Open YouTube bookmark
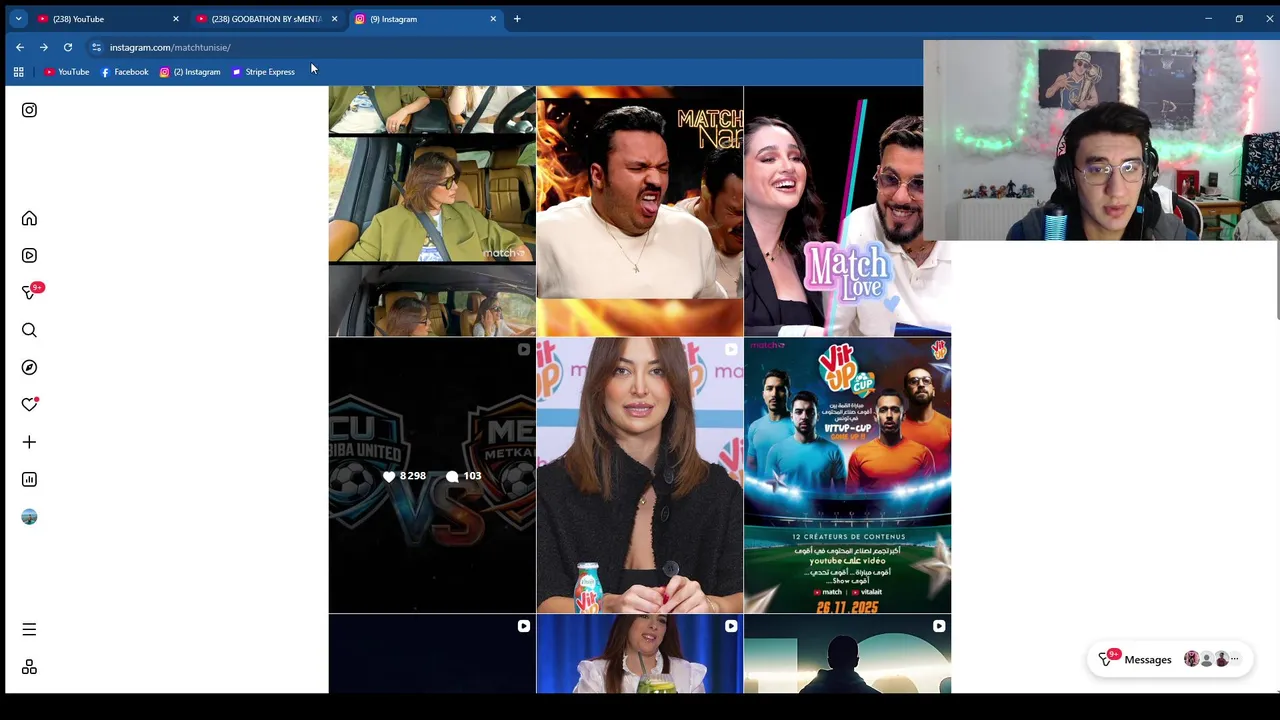 66,72
